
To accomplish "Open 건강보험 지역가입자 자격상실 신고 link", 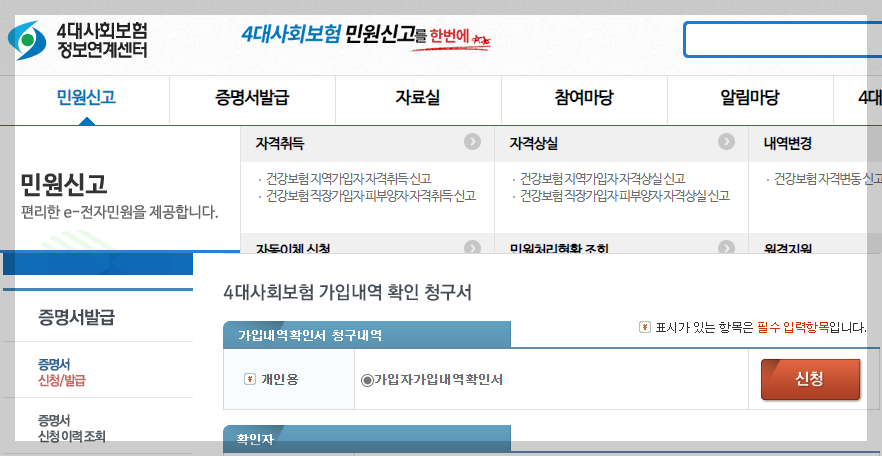I will [602, 179].
